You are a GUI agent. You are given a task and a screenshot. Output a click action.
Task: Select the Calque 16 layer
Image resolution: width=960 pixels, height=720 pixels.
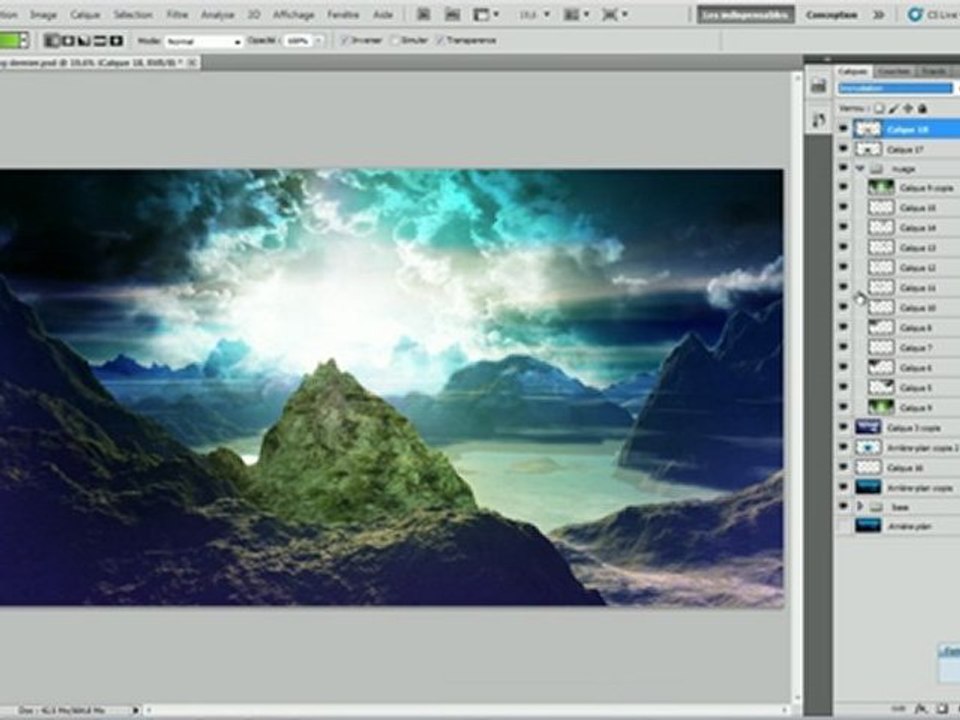tap(907, 468)
